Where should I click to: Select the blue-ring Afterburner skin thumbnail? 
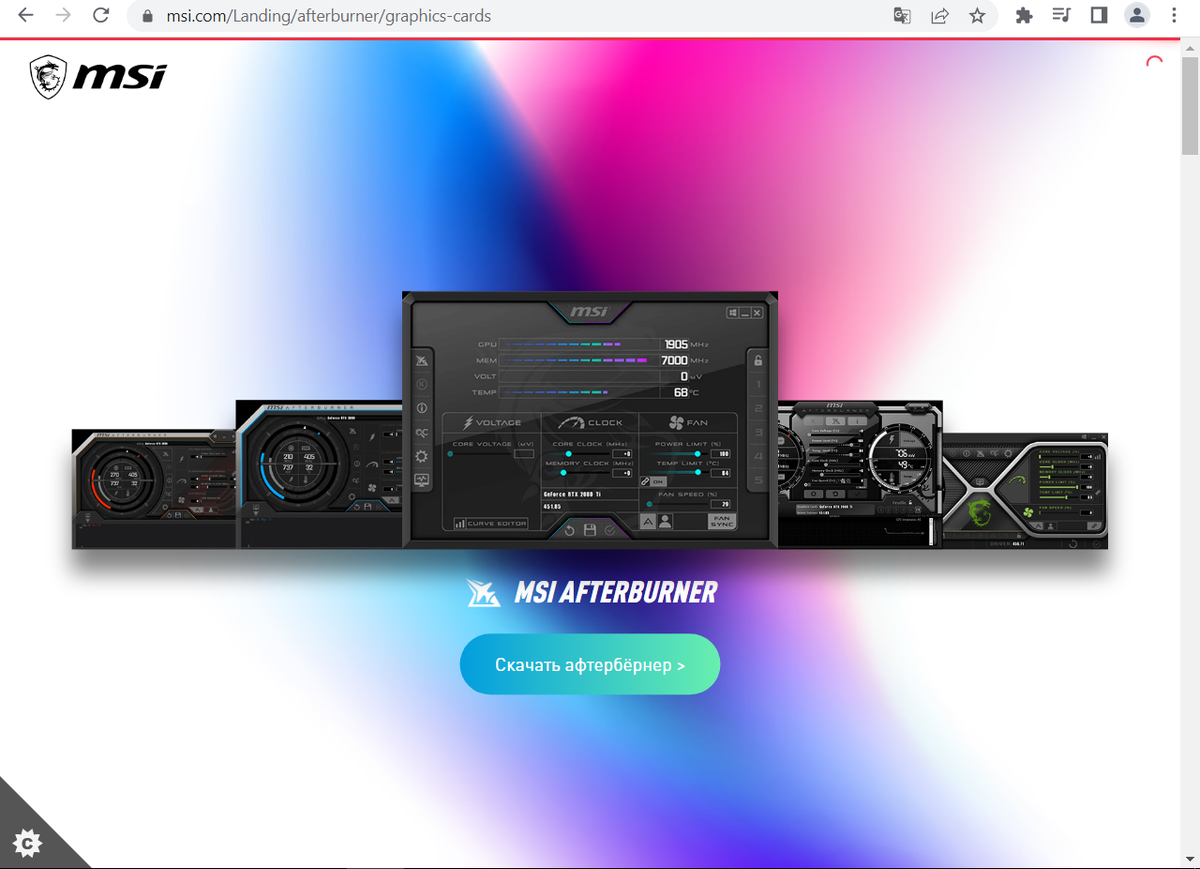pos(319,474)
